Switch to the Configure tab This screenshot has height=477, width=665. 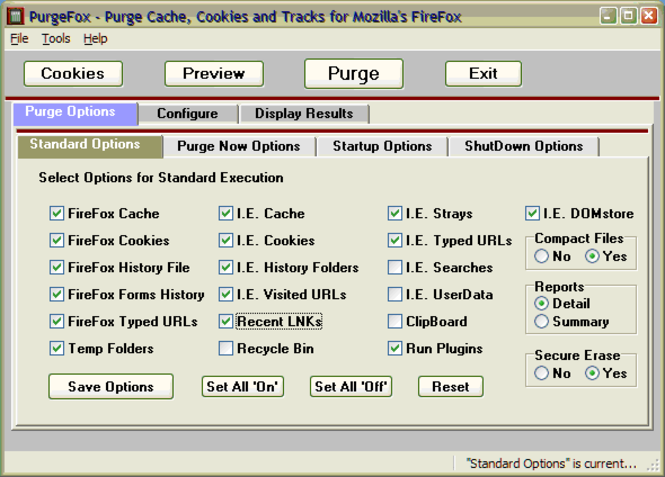point(187,114)
